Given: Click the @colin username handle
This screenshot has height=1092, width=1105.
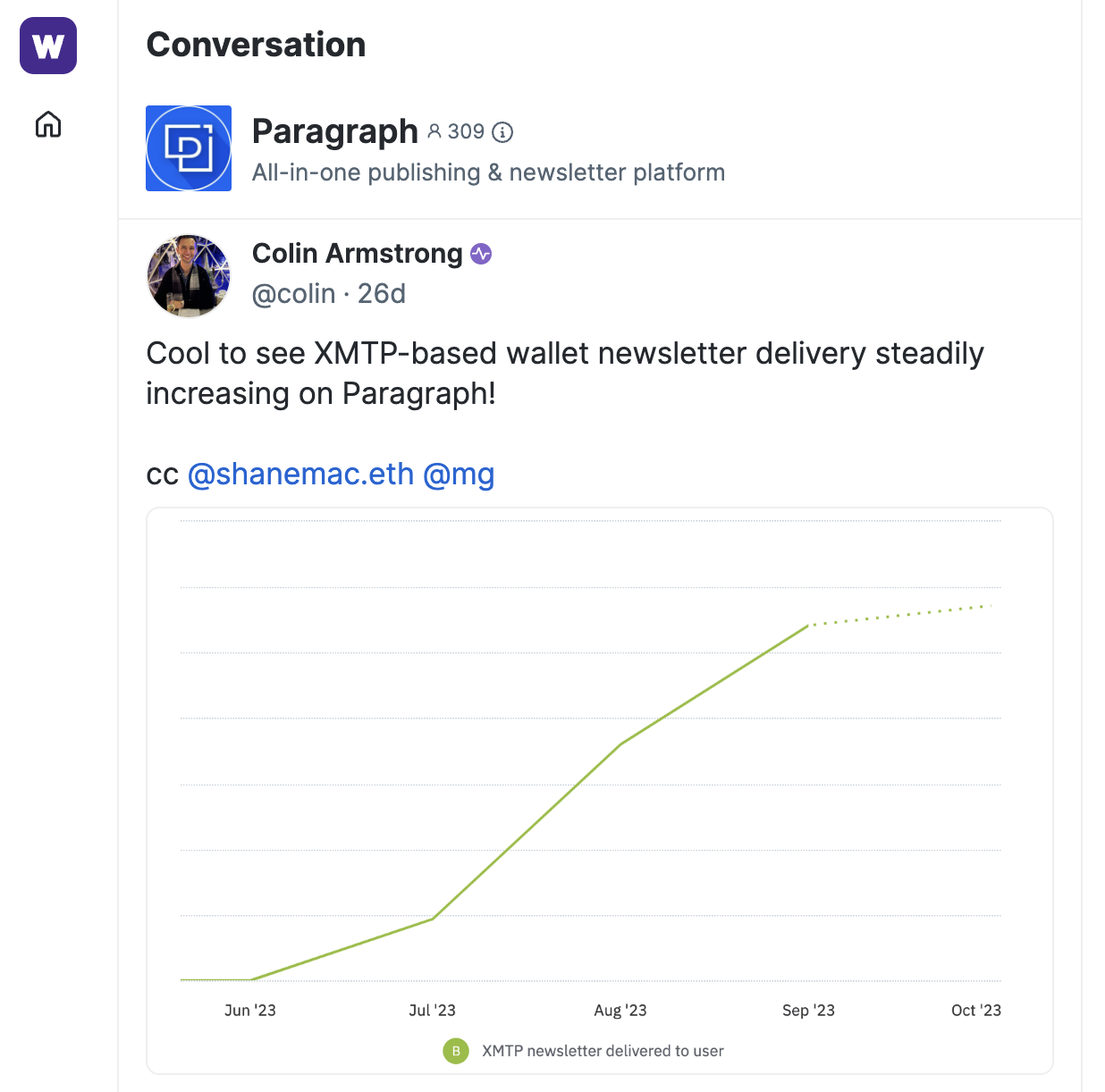Looking at the screenshot, I should [293, 294].
